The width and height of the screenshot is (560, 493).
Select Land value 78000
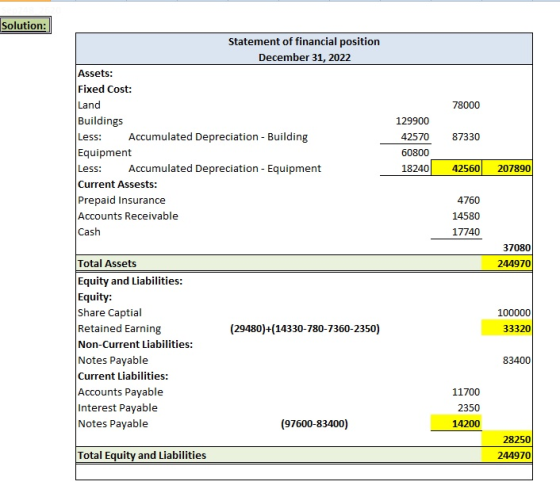point(466,105)
